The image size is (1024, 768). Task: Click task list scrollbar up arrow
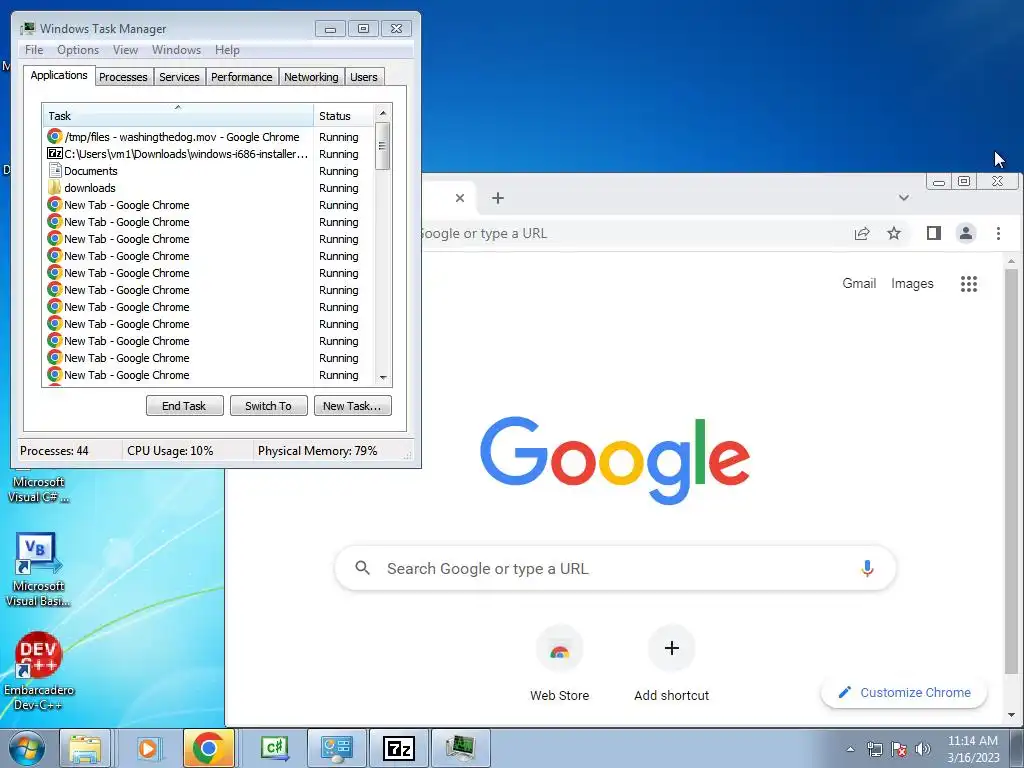pos(383,114)
